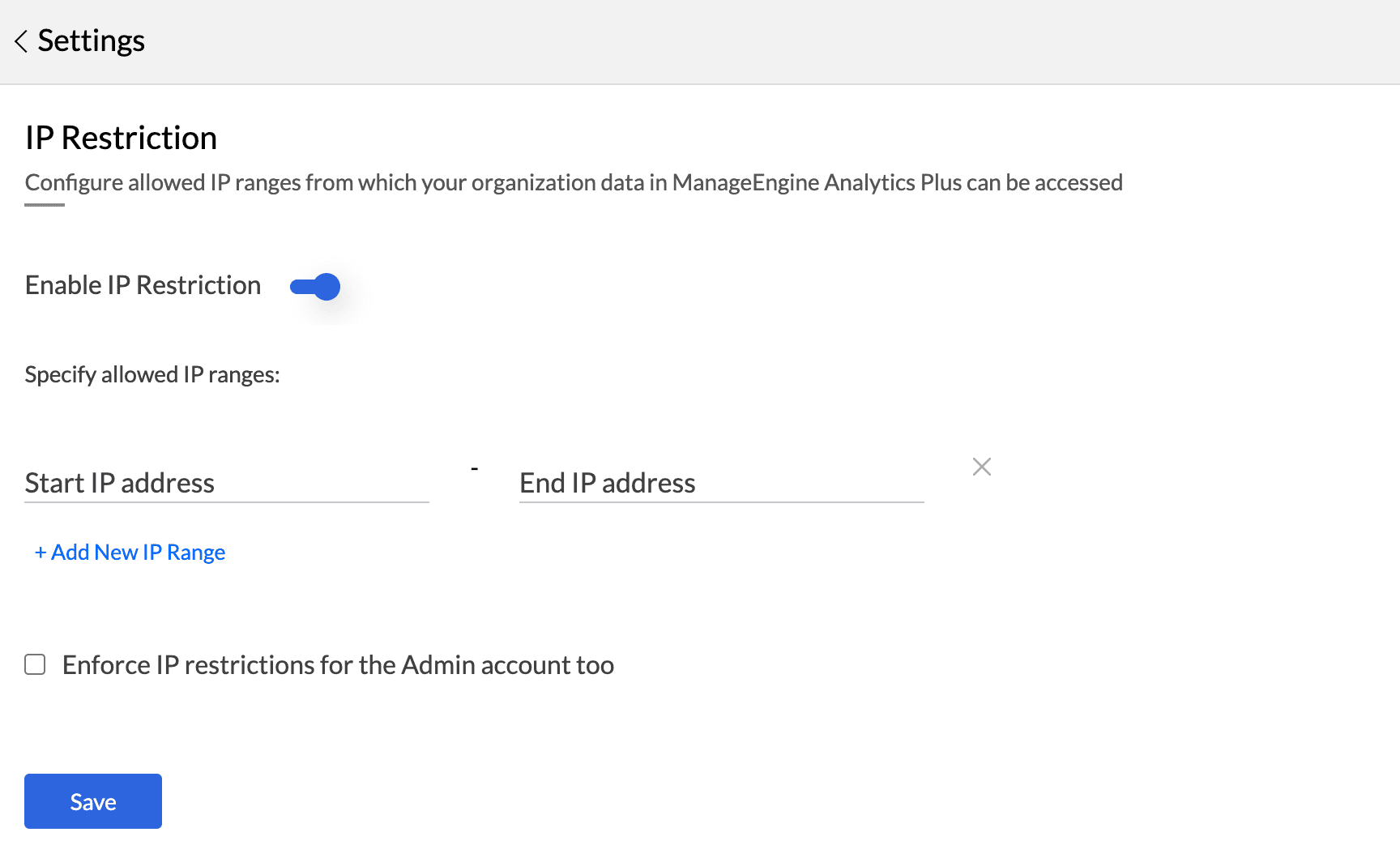Click the Settings header title

91,41
